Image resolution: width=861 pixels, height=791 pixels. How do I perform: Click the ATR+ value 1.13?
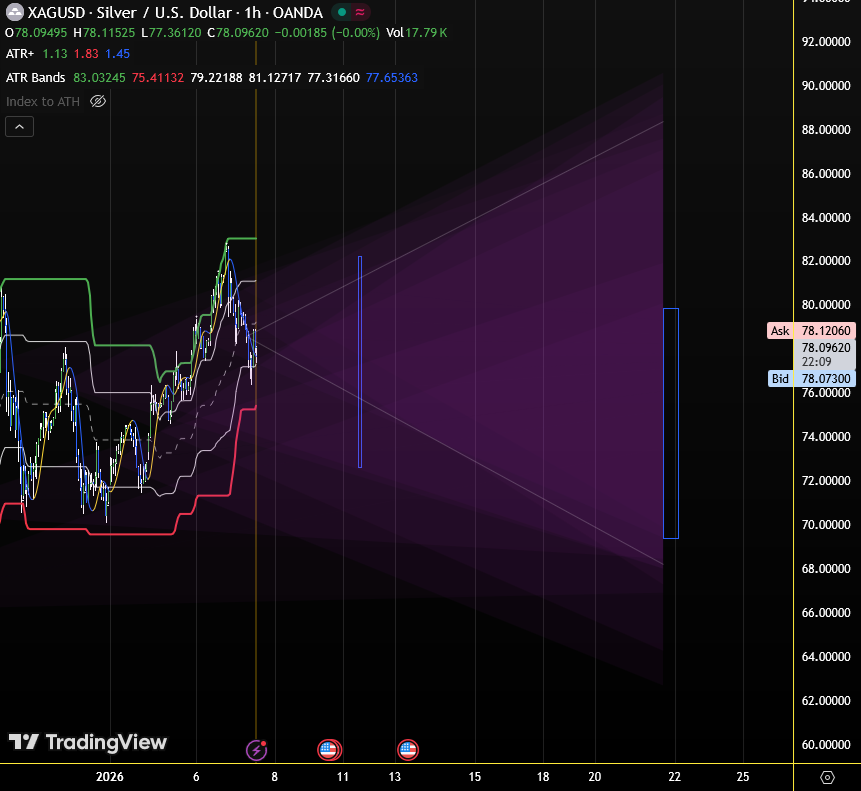pyautogui.click(x=55, y=54)
